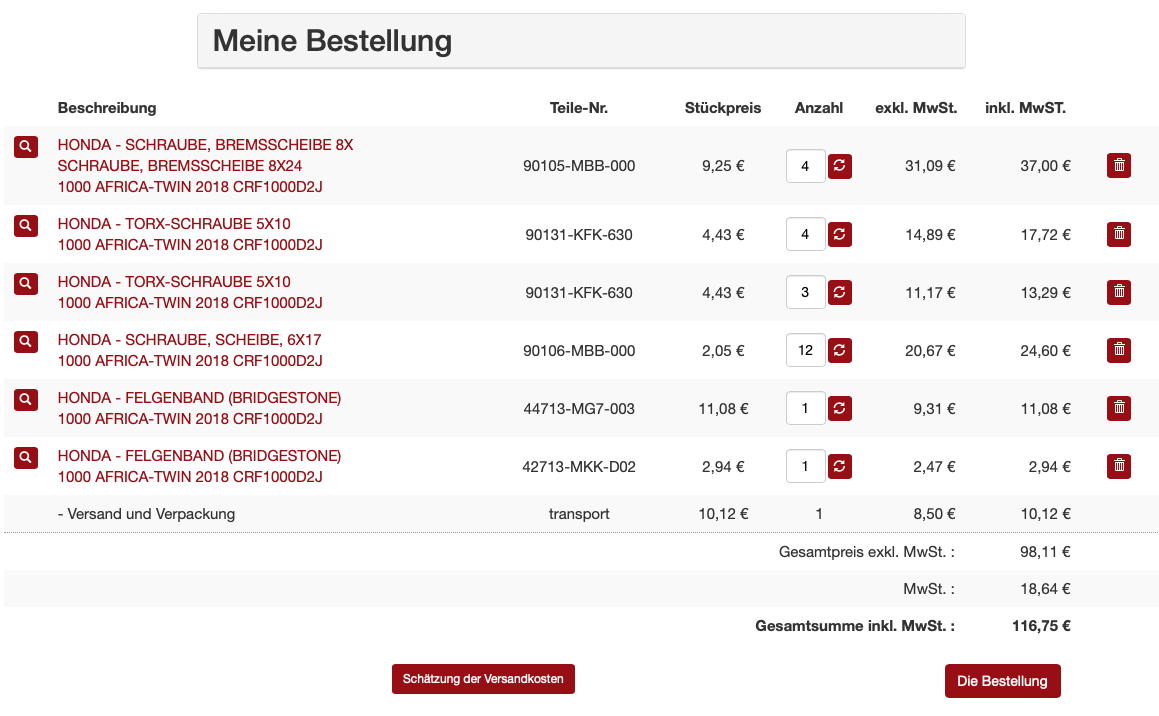Select quantity box for Torx-Schraube totaling 13,29 €

coord(805,292)
